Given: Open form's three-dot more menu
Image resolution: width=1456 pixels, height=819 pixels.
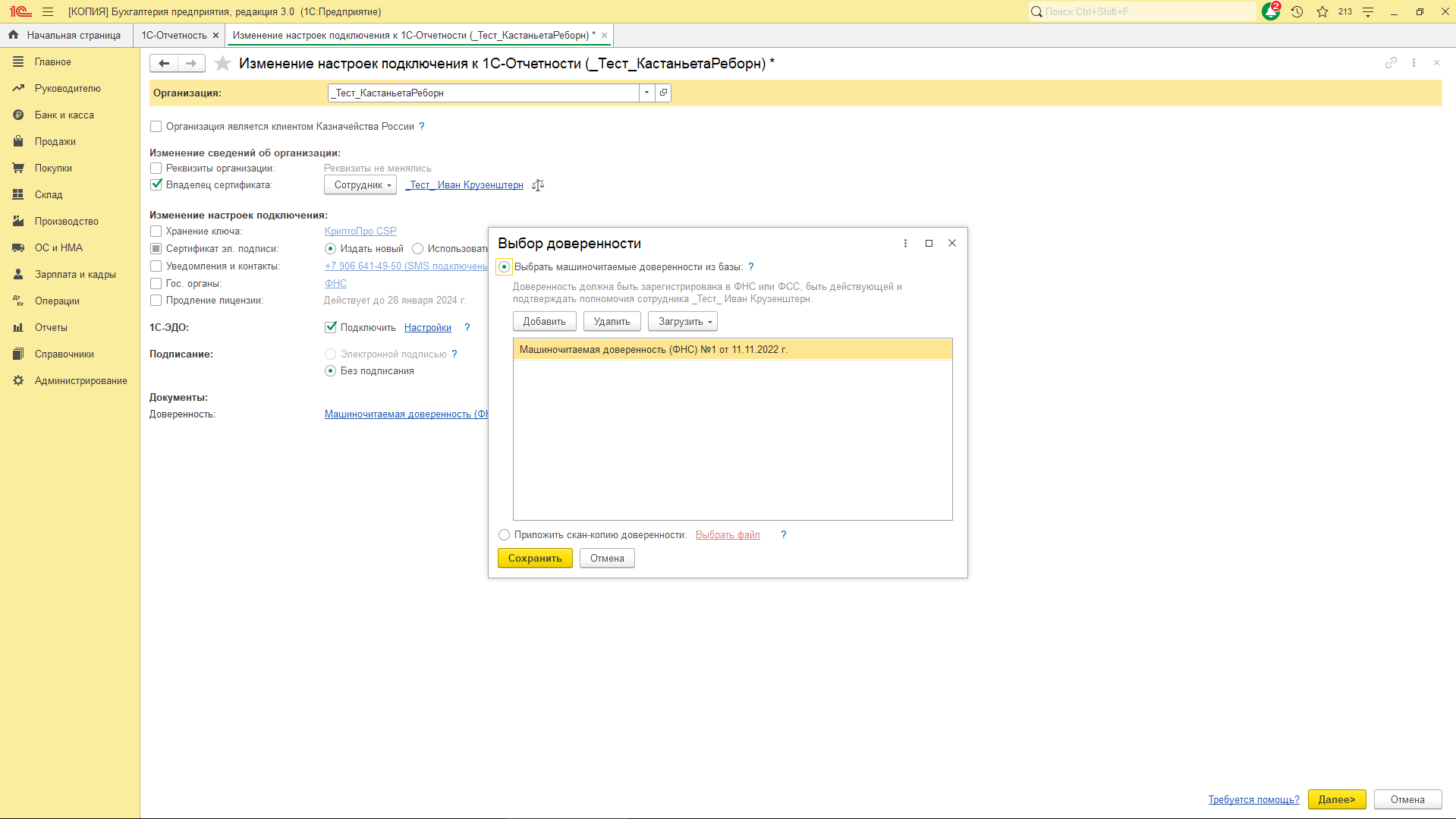Looking at the screenshot, I should click(x=1414, y=63).
